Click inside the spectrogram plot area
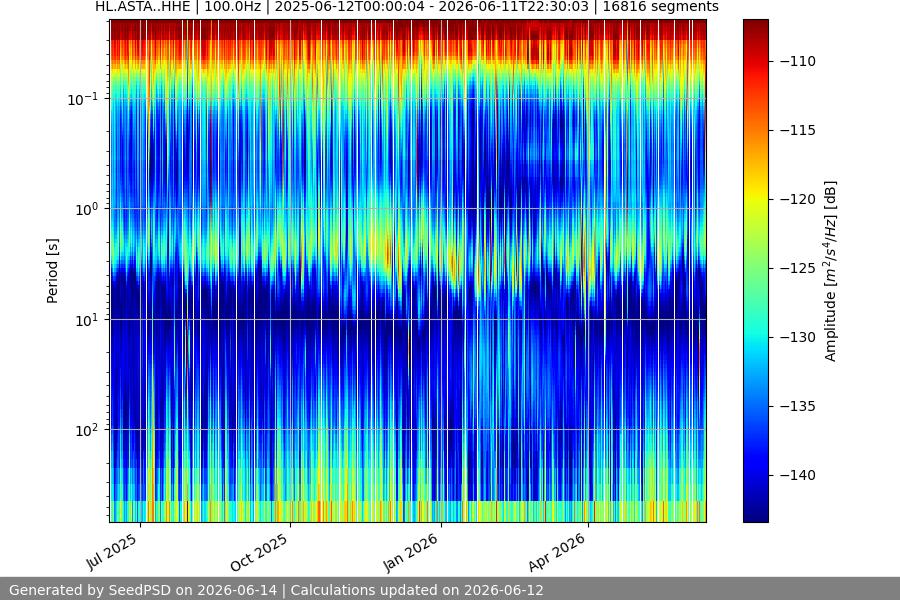The image size is (900, 600). pos(408,270)
